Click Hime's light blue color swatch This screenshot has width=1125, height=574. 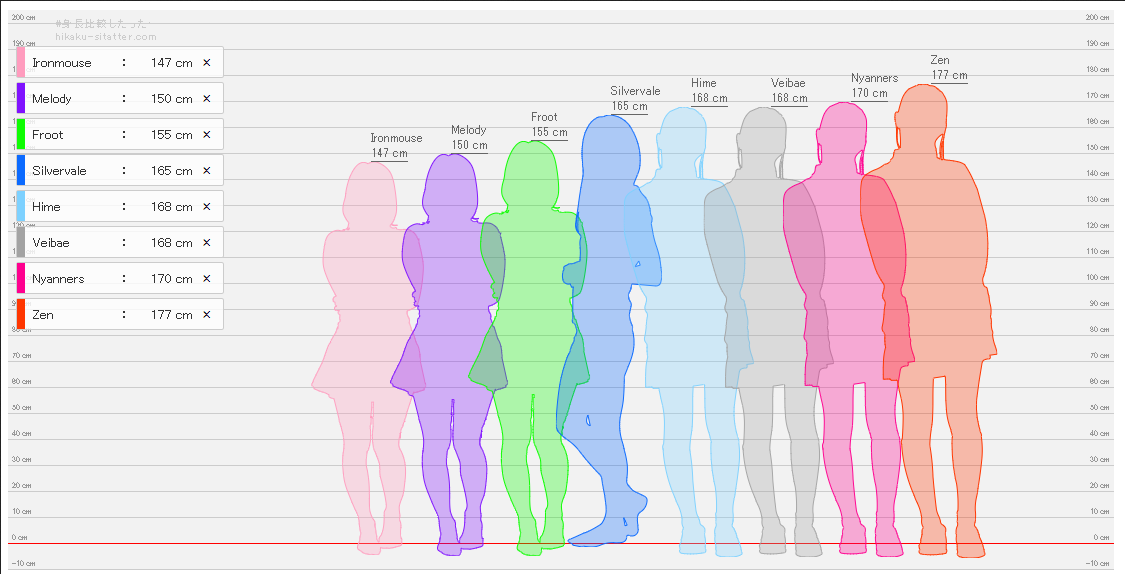coord(21,206)
